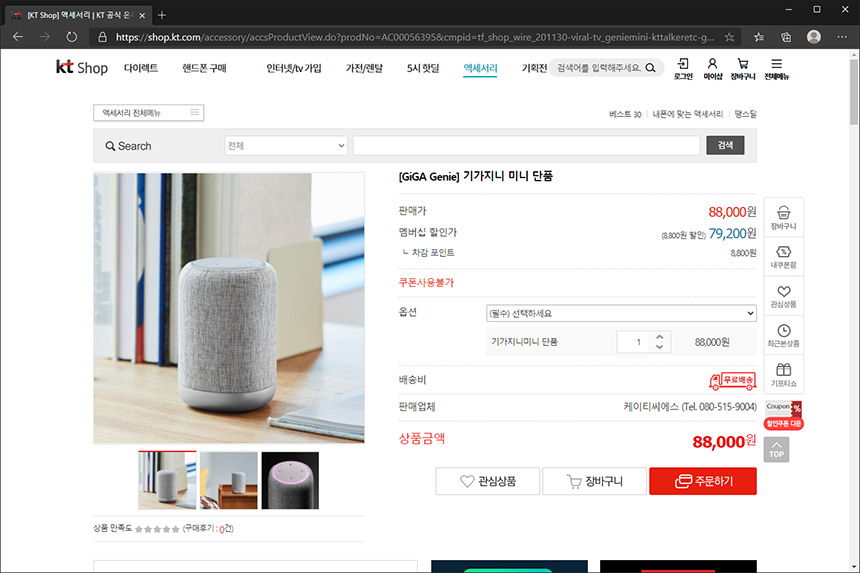
Task: Open browser Settings and more menu
Action: pos(842,37)
